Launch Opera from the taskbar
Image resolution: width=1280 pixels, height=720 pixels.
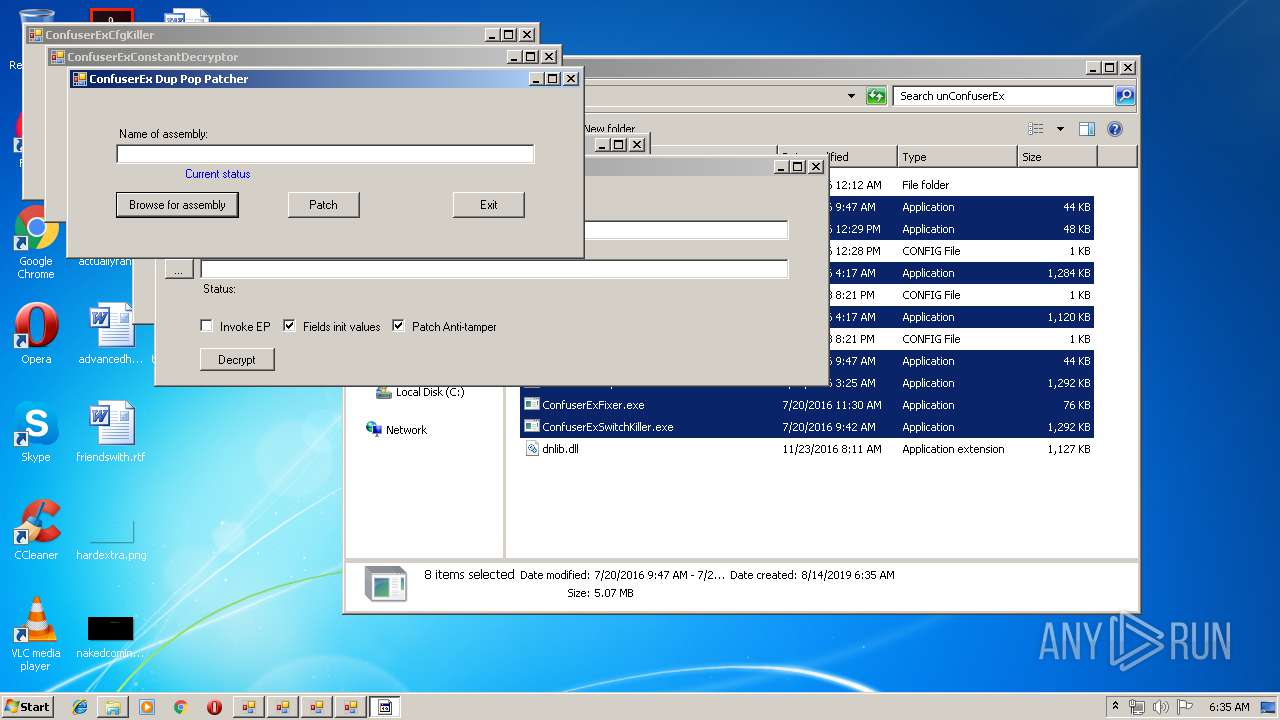pos(214,707)
